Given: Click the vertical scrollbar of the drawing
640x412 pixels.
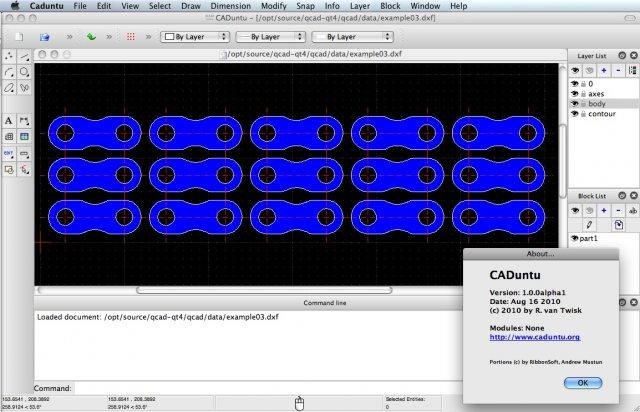Looking at the screenshot, I should coord(563,161).
